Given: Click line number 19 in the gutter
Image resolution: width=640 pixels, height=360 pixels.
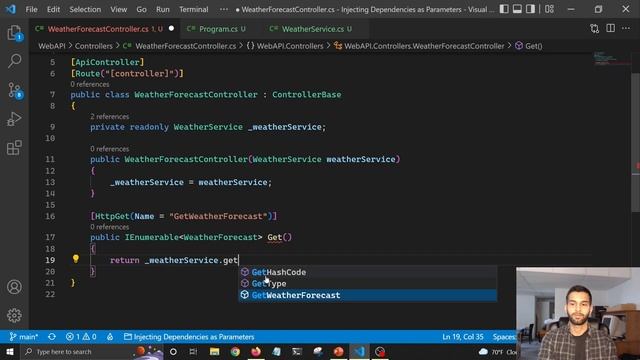Looking at the screenshot, I should point(50,260).
